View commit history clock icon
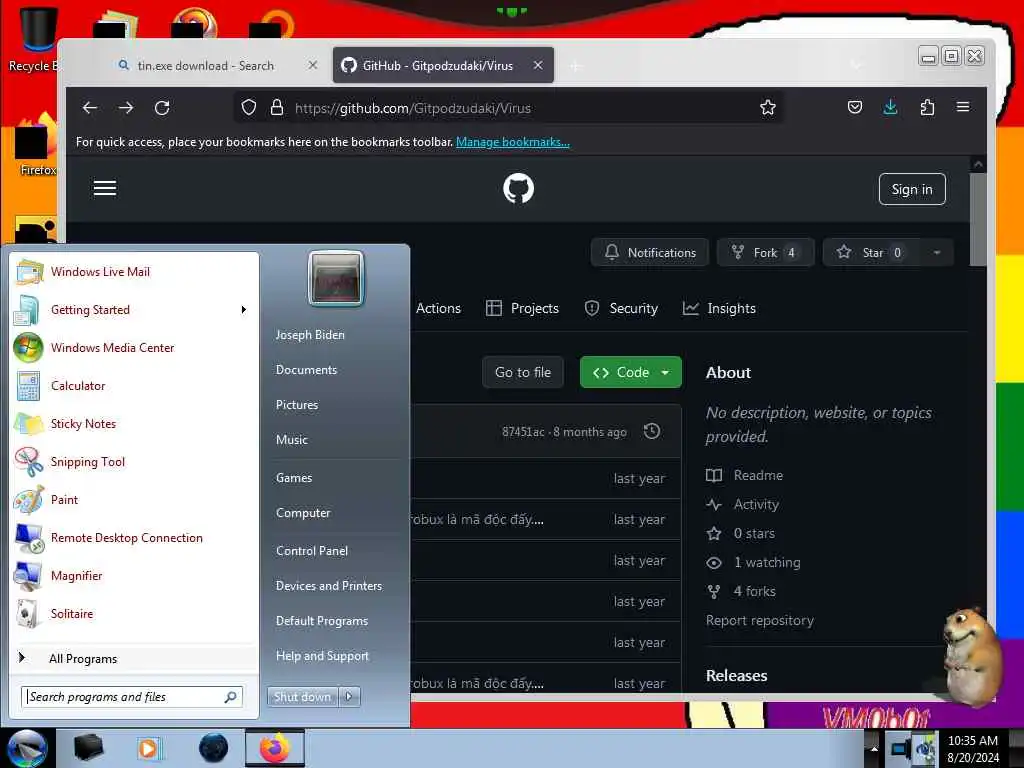Viewport: 1024px width, 768px height. (x=652, y=431)
